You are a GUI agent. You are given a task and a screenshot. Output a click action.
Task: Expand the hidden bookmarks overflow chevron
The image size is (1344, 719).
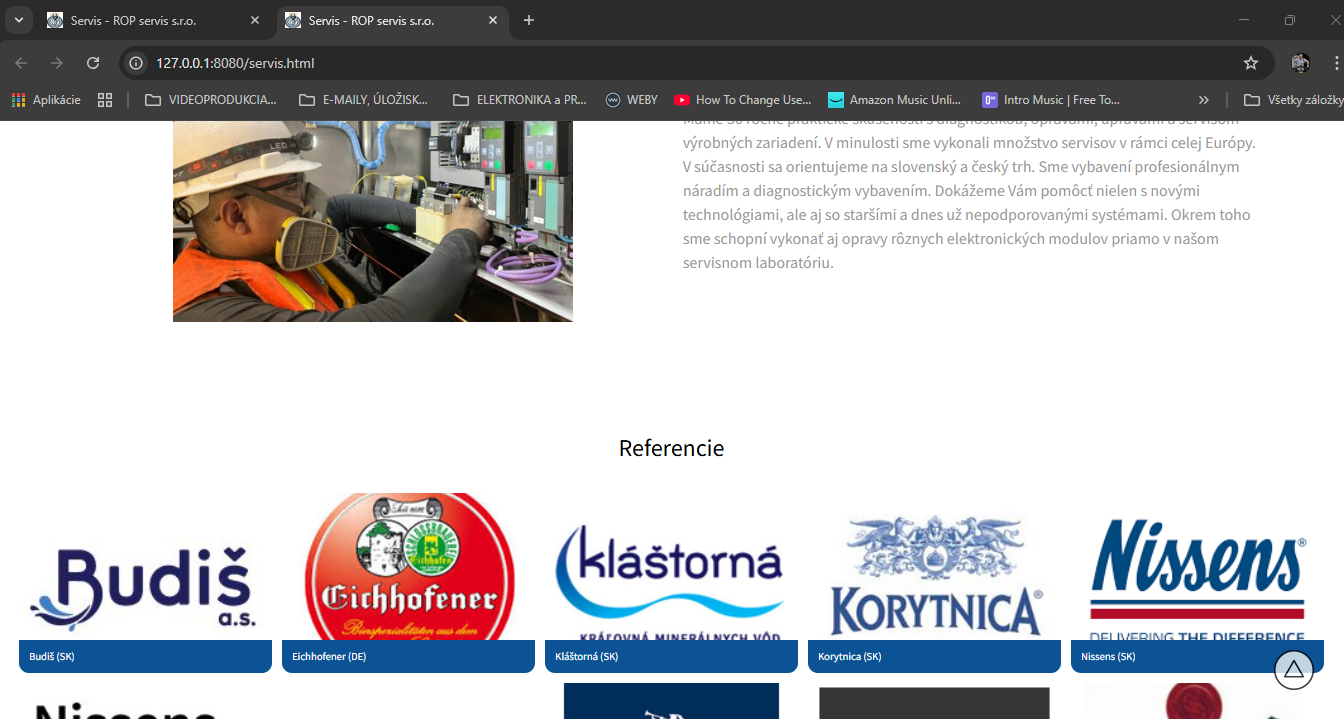[1204, 100]
